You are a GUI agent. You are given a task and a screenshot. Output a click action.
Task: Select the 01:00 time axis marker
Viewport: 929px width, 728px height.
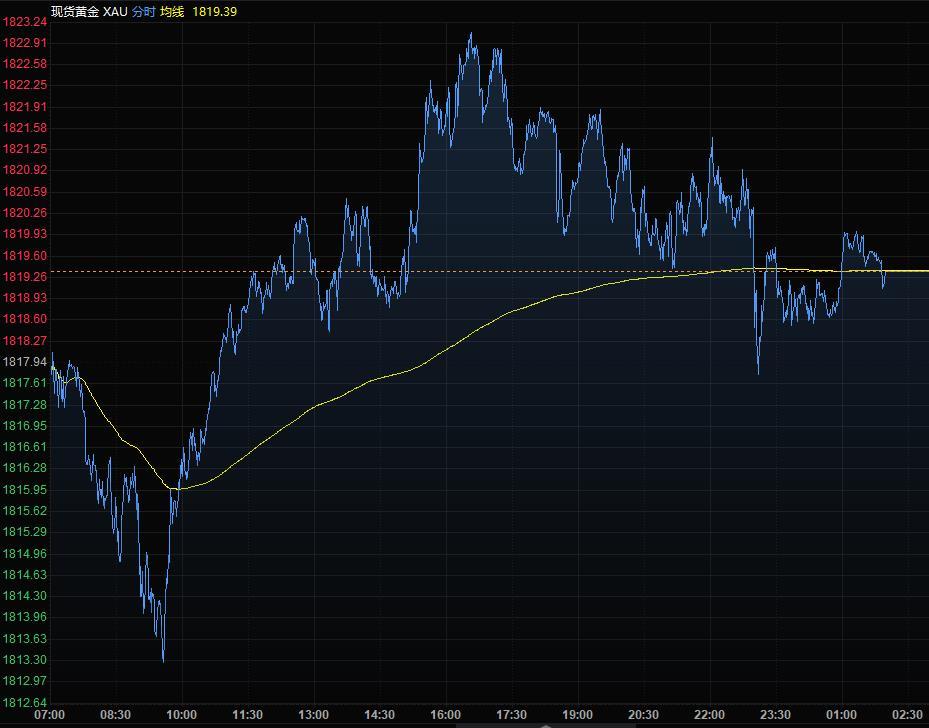(841, 715)
